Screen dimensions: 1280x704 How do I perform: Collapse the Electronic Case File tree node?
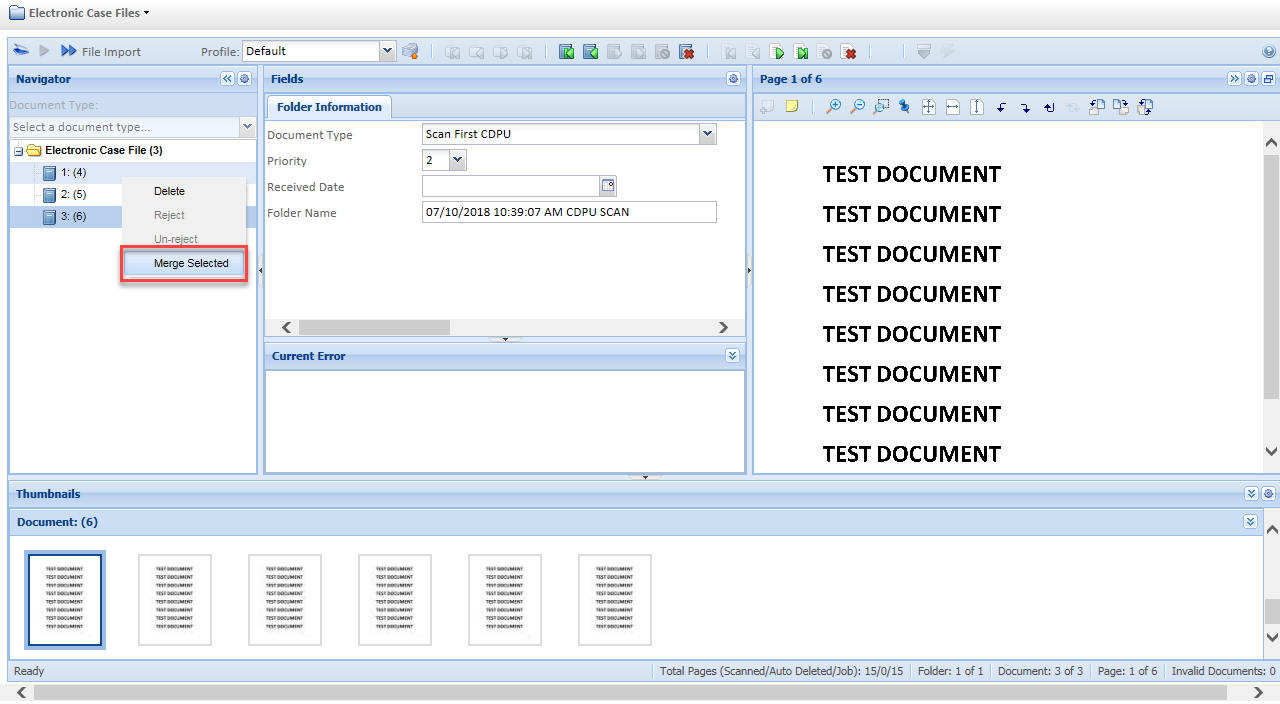click(x=19, y=151)
